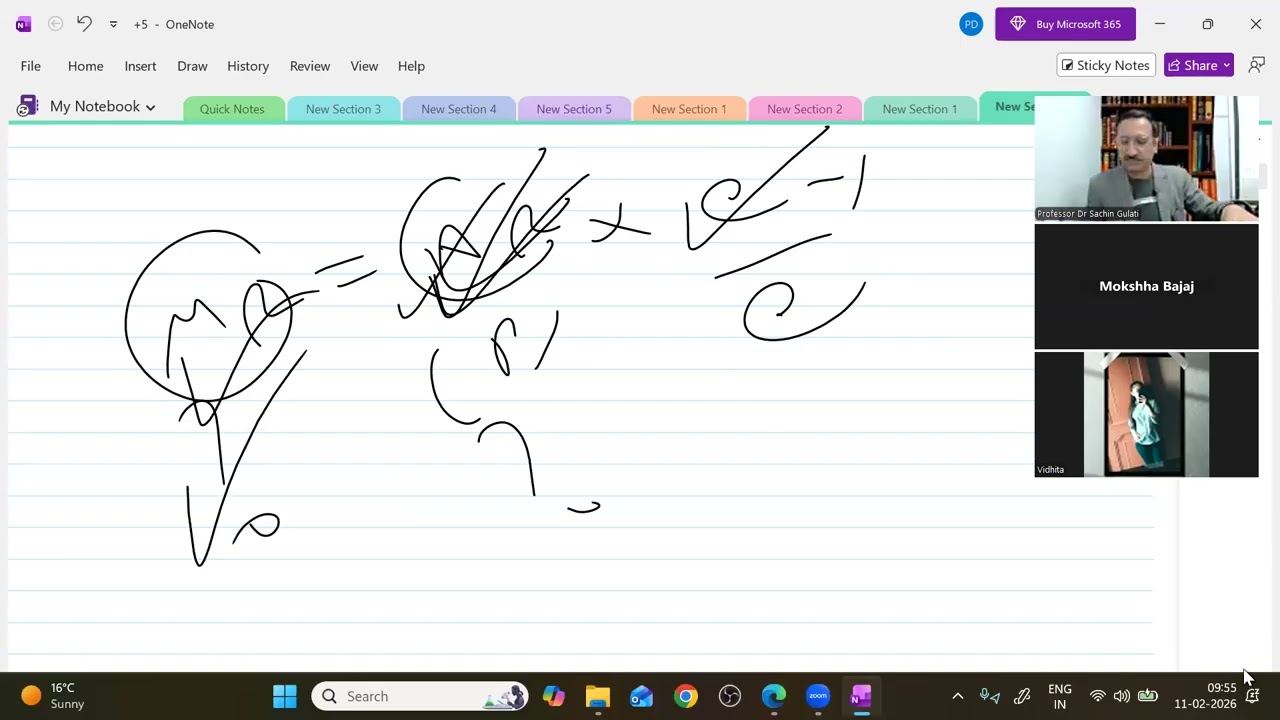1280x720 pixels.
Task: Open Google Chrome from the taskbar
Action: tap(686, 696)
